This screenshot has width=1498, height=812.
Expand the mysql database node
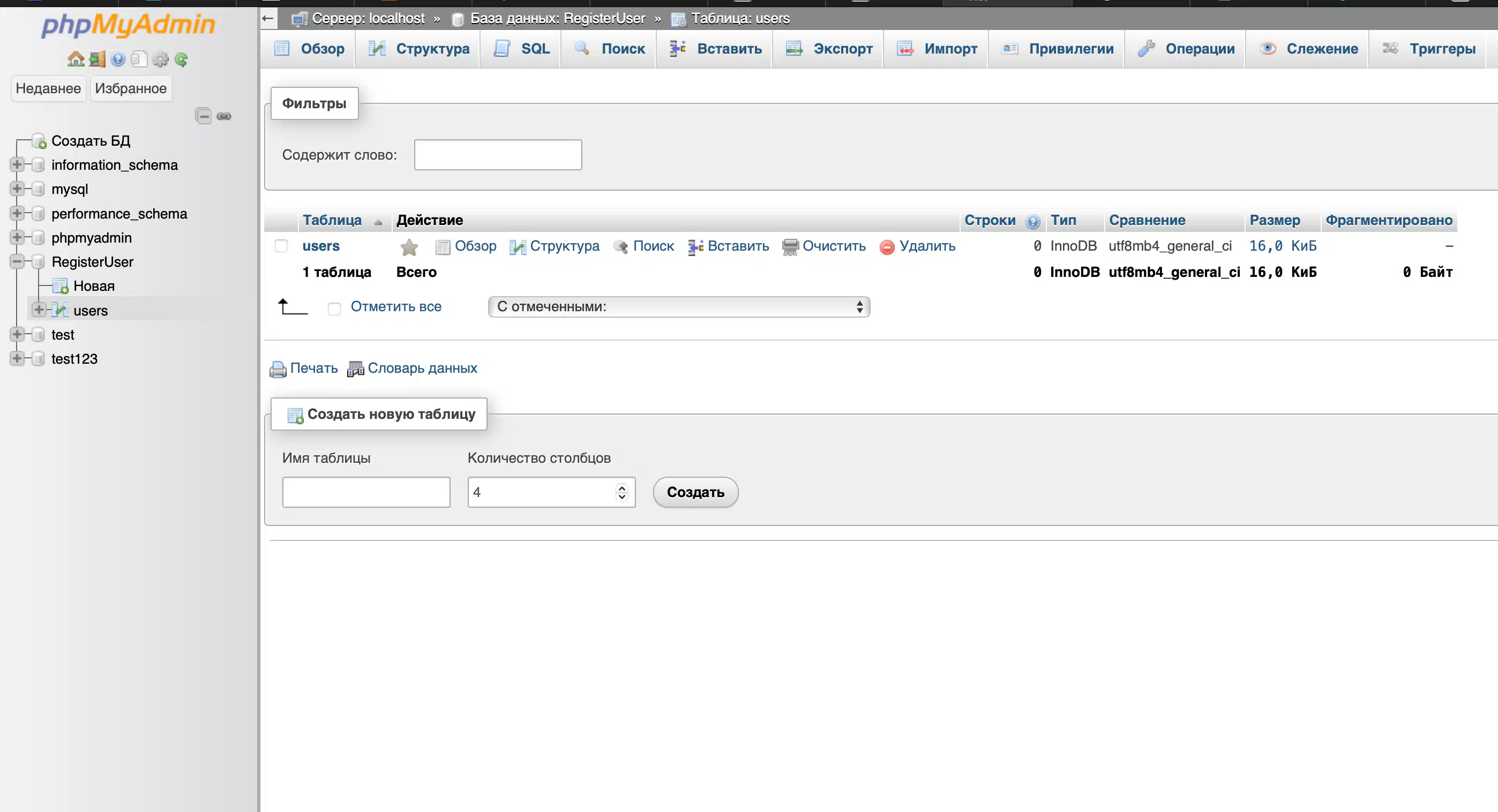tap(17, 189)
